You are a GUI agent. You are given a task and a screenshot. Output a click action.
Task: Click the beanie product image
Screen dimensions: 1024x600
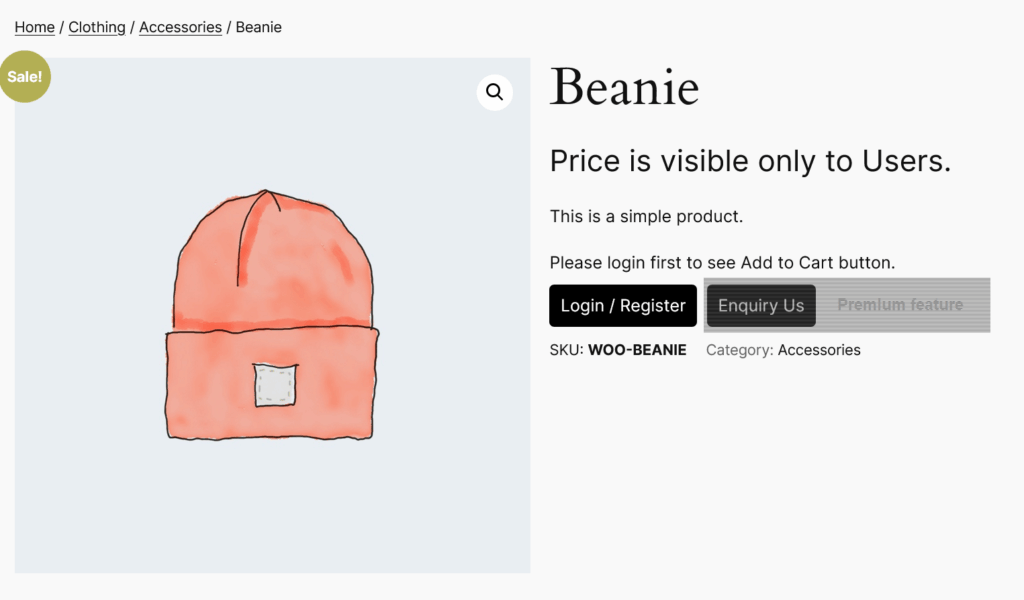click(272, 315)
